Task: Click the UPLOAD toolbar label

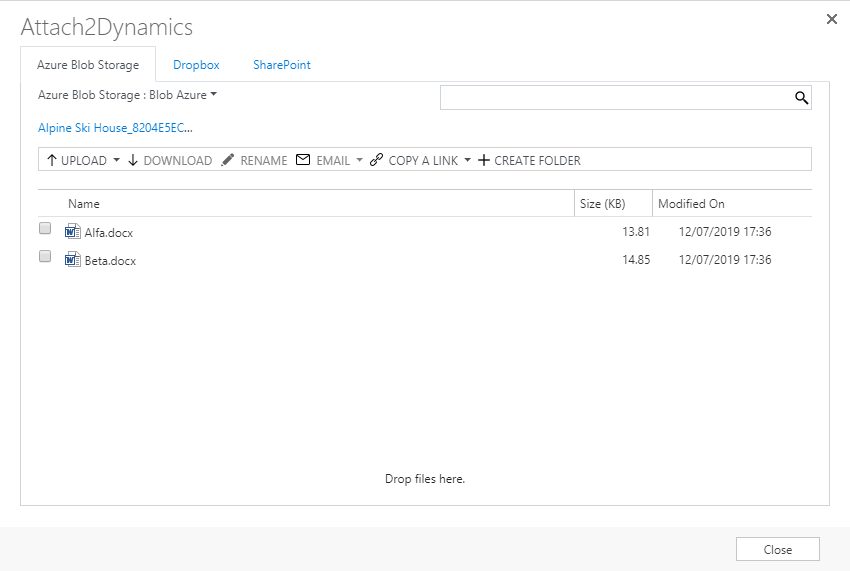Action: click(84, 161)
